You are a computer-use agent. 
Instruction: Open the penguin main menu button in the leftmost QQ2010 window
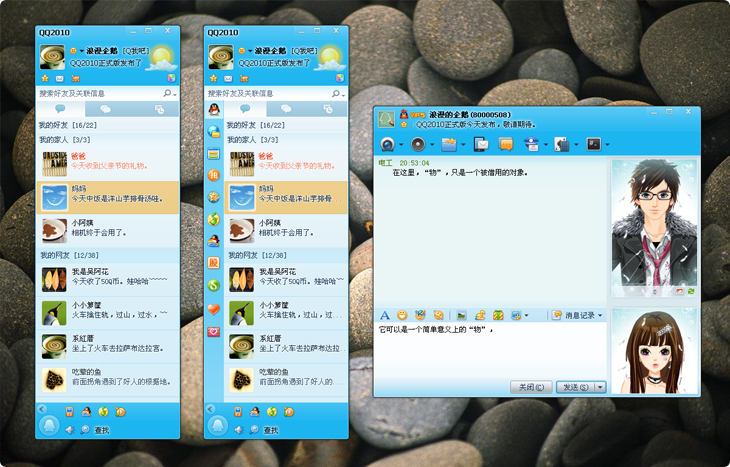pyautogui.click(x=49, y=426)
